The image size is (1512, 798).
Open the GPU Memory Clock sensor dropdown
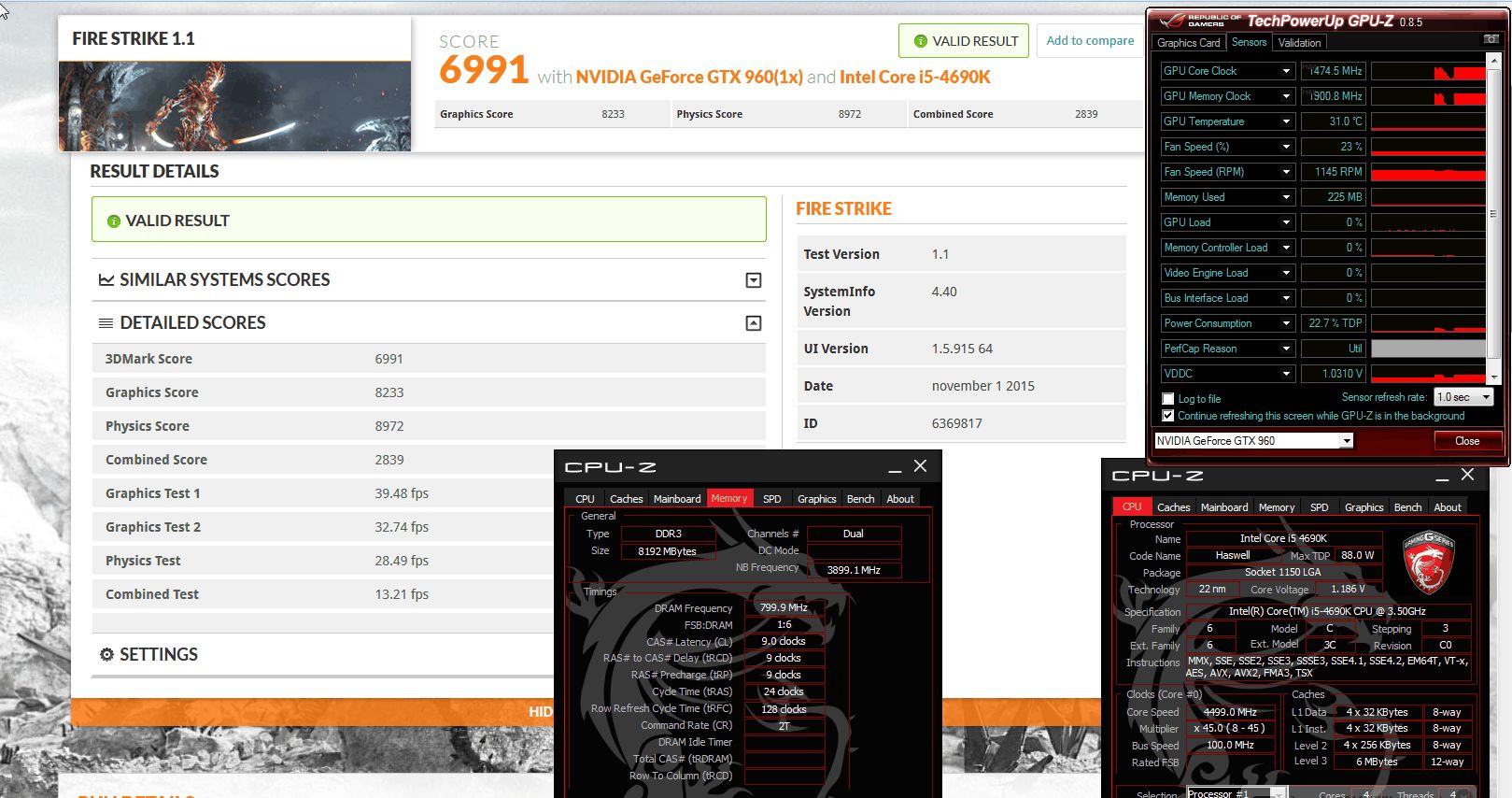1286,96
